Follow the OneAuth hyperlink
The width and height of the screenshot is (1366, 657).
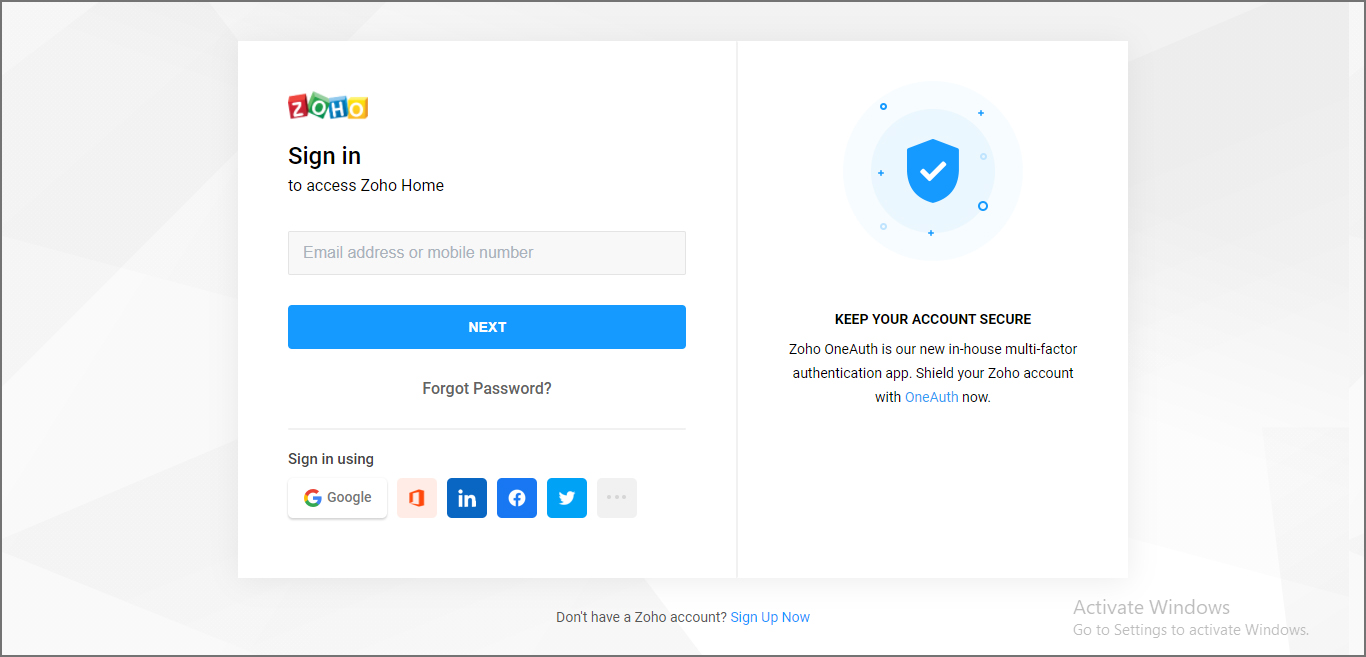tap(931, 397)
